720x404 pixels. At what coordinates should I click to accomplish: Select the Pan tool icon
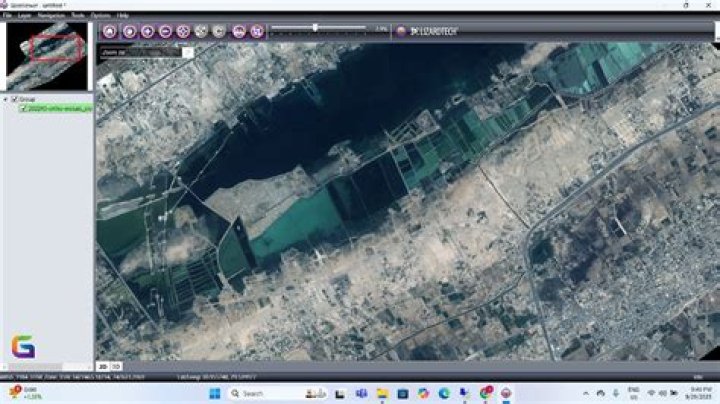[129, 31]
